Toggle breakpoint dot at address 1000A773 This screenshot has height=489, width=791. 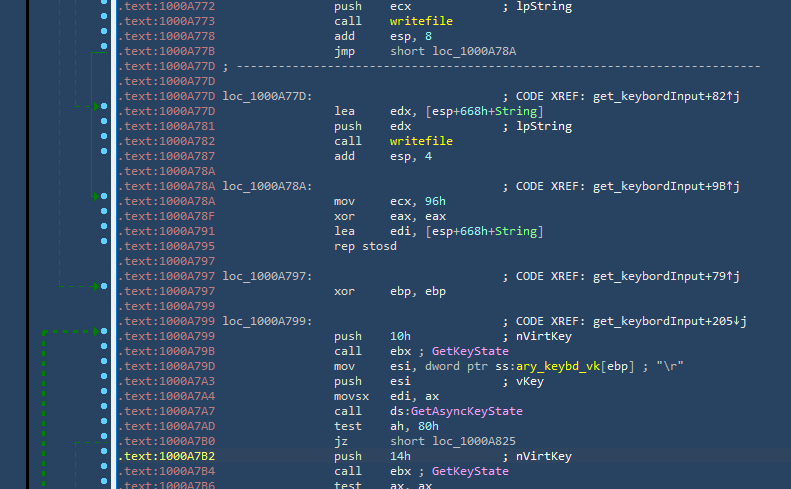point(105,21)
